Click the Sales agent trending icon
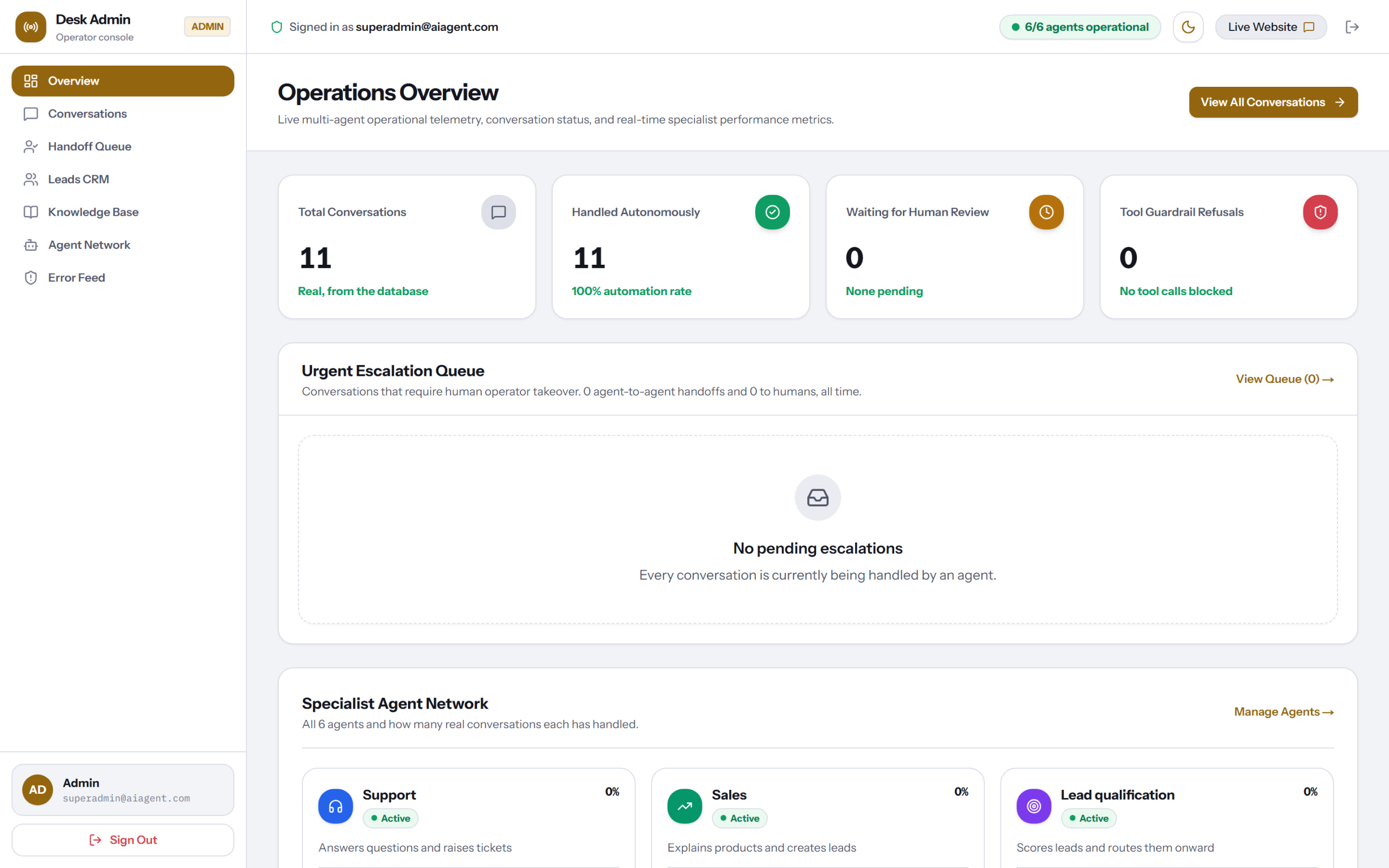Image resolution: width=1389 pixels, height=868 pixels. (684, 807)
